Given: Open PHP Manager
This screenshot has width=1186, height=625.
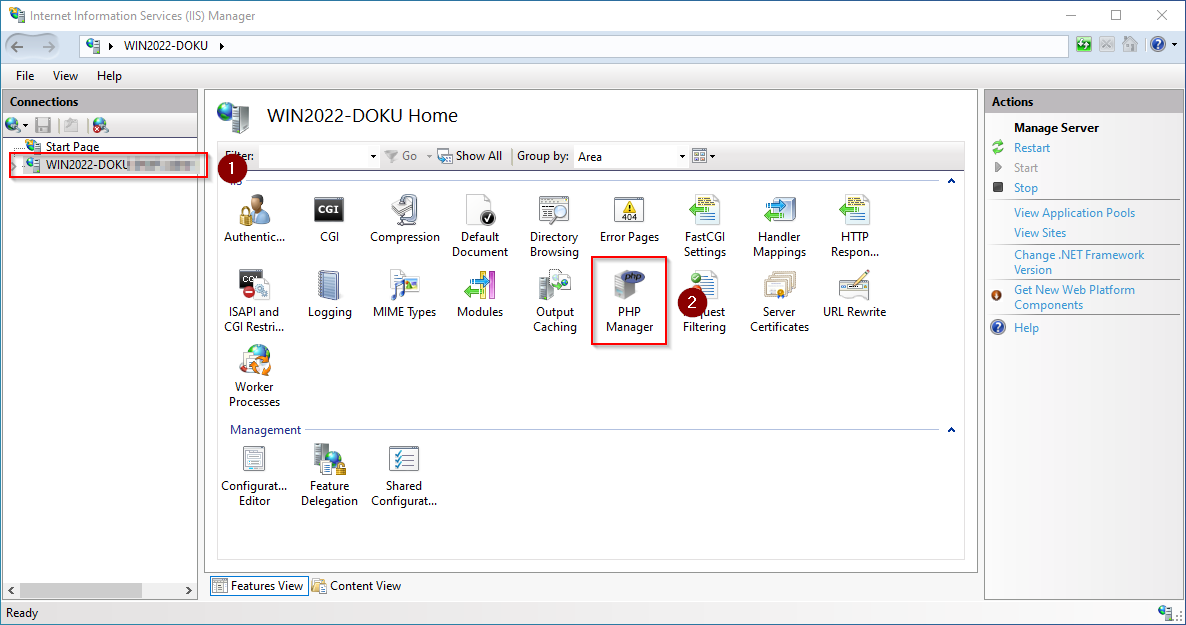Looking at the screenshot, I should click(629, 301).
